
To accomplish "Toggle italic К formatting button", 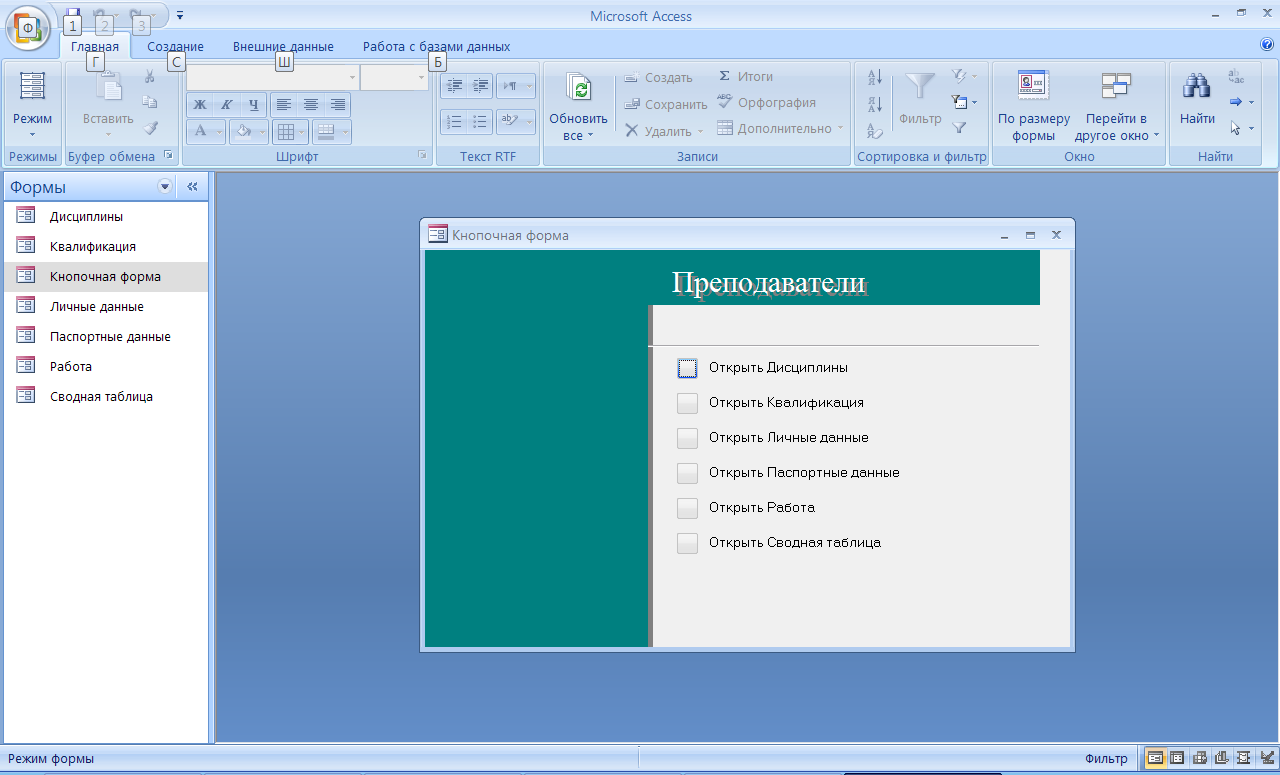I will (226, 105).
